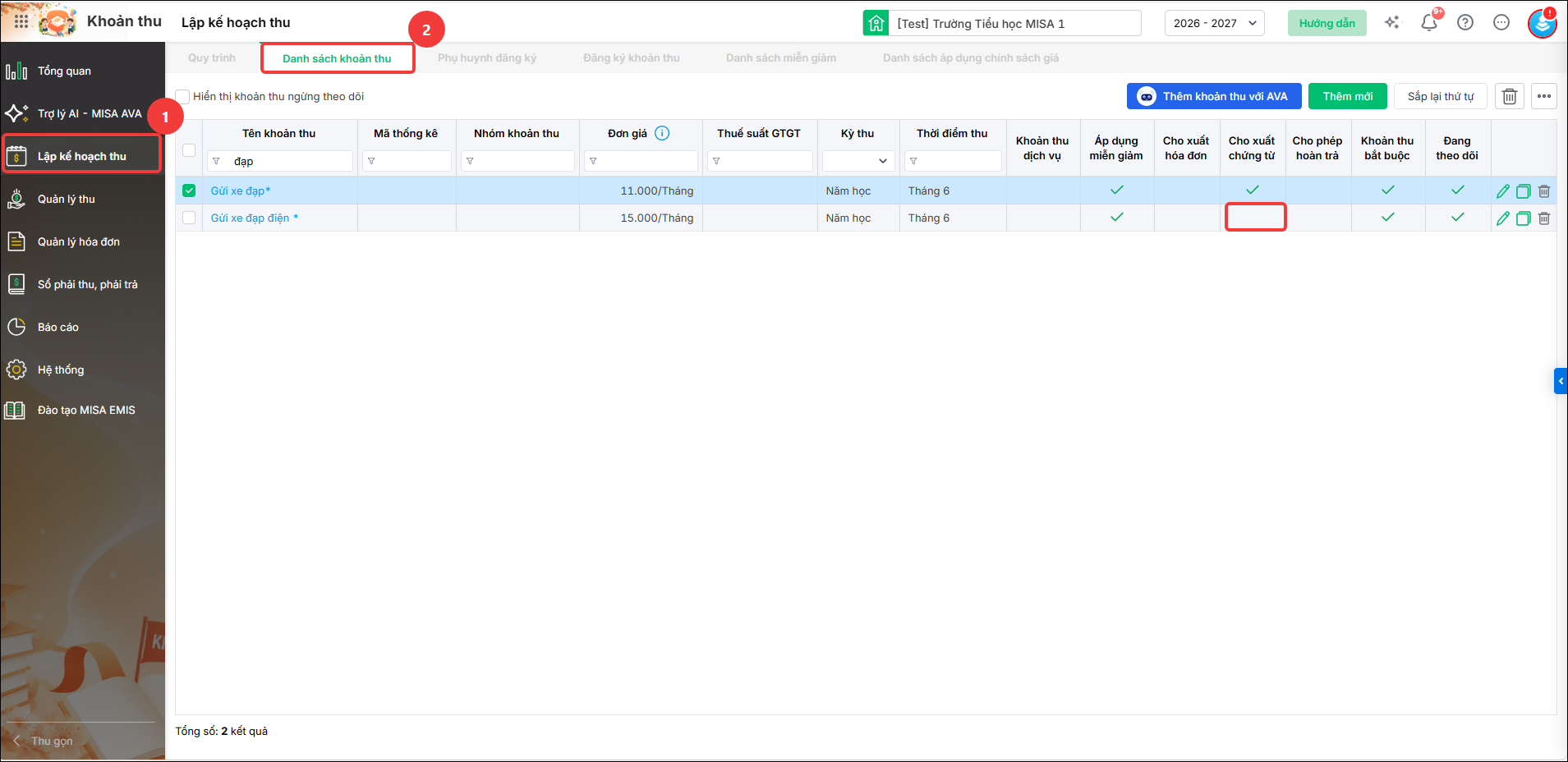Image resolution: width=1568 pixels, height=762 pixels.
Task: Edit the Gửi xe đạp row with pencil icon
Action: click(x=1503, y=191)
